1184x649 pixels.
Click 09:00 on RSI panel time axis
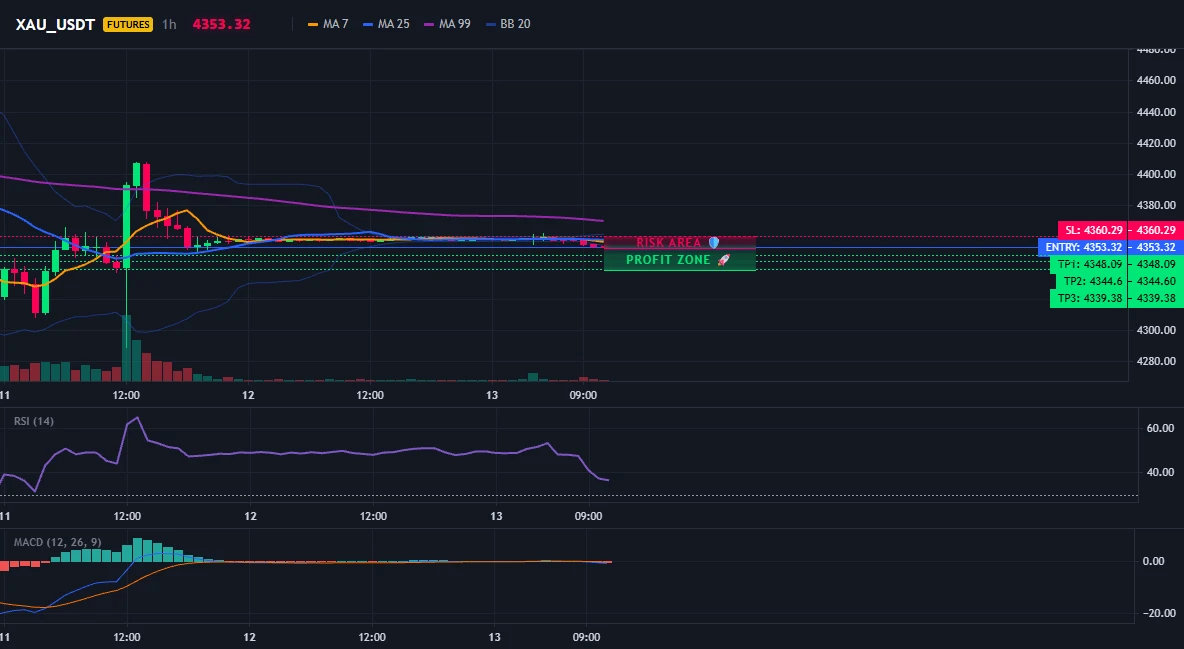588,516
